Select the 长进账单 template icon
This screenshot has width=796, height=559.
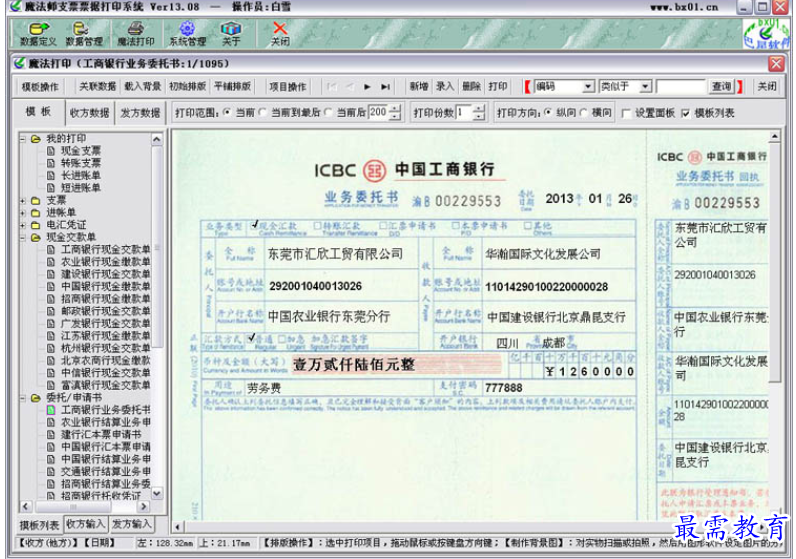click(51, 175)
